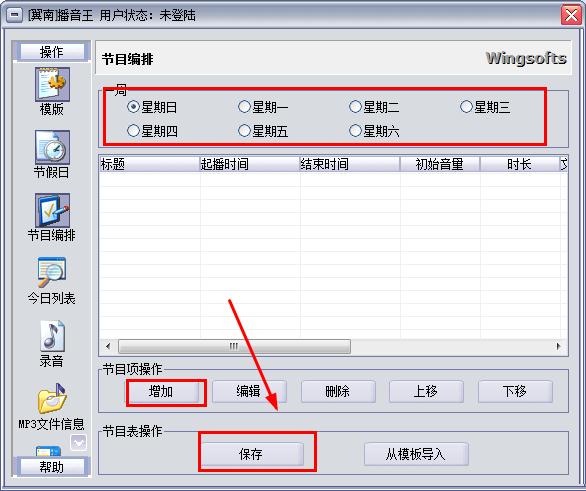The width and height of the screenshot is (586, 491).
Task: Open the 今日列表 today list icon
Action: click(x=52, y=272)
